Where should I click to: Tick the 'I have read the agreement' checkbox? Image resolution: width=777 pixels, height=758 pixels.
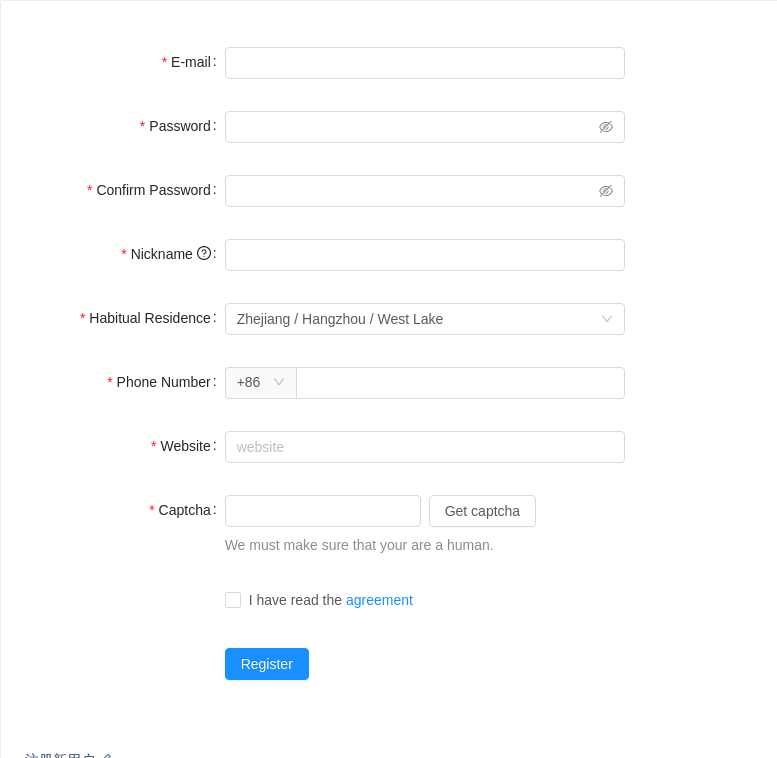coord(233,600)
